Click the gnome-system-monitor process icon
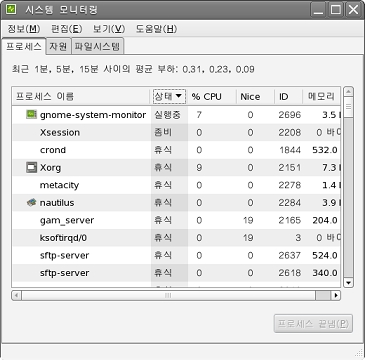The width and height of the screenshot is (365, 360). [x=31, y=115]
